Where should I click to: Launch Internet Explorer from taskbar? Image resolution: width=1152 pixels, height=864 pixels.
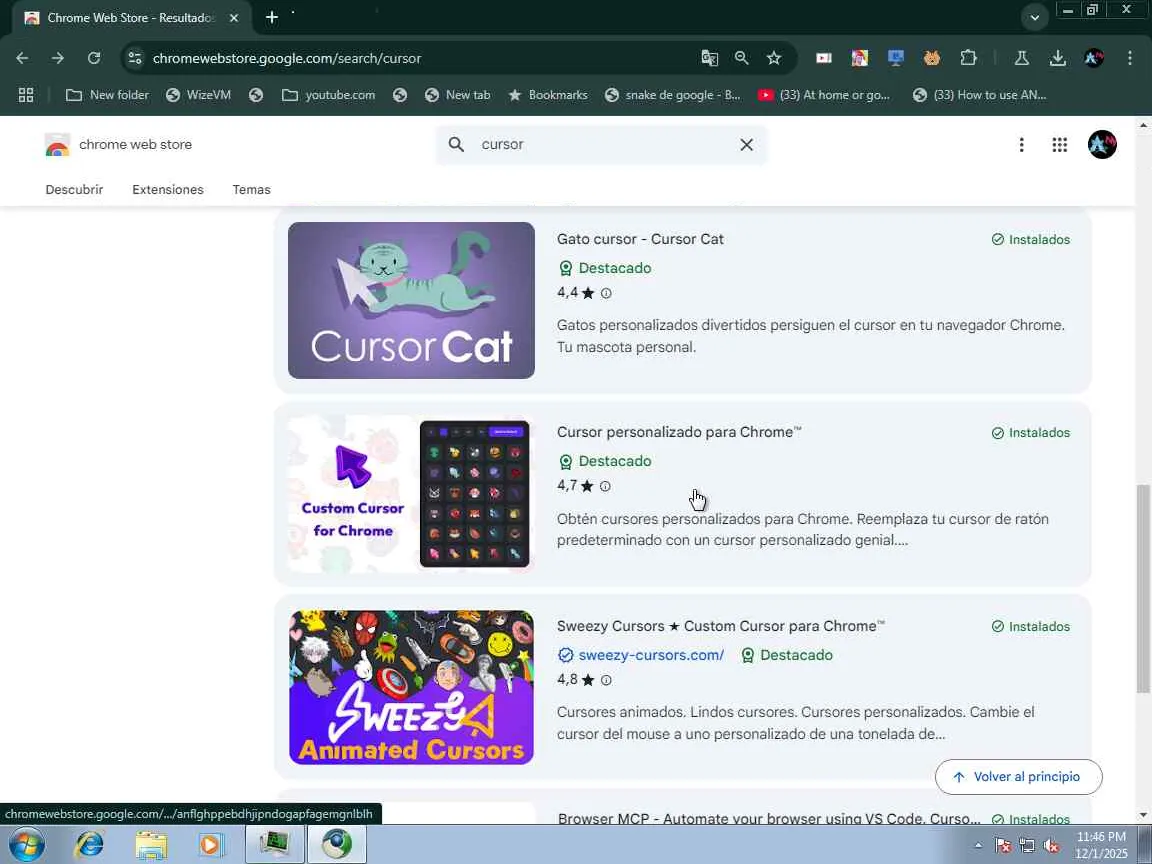click(x=90, y=844)
